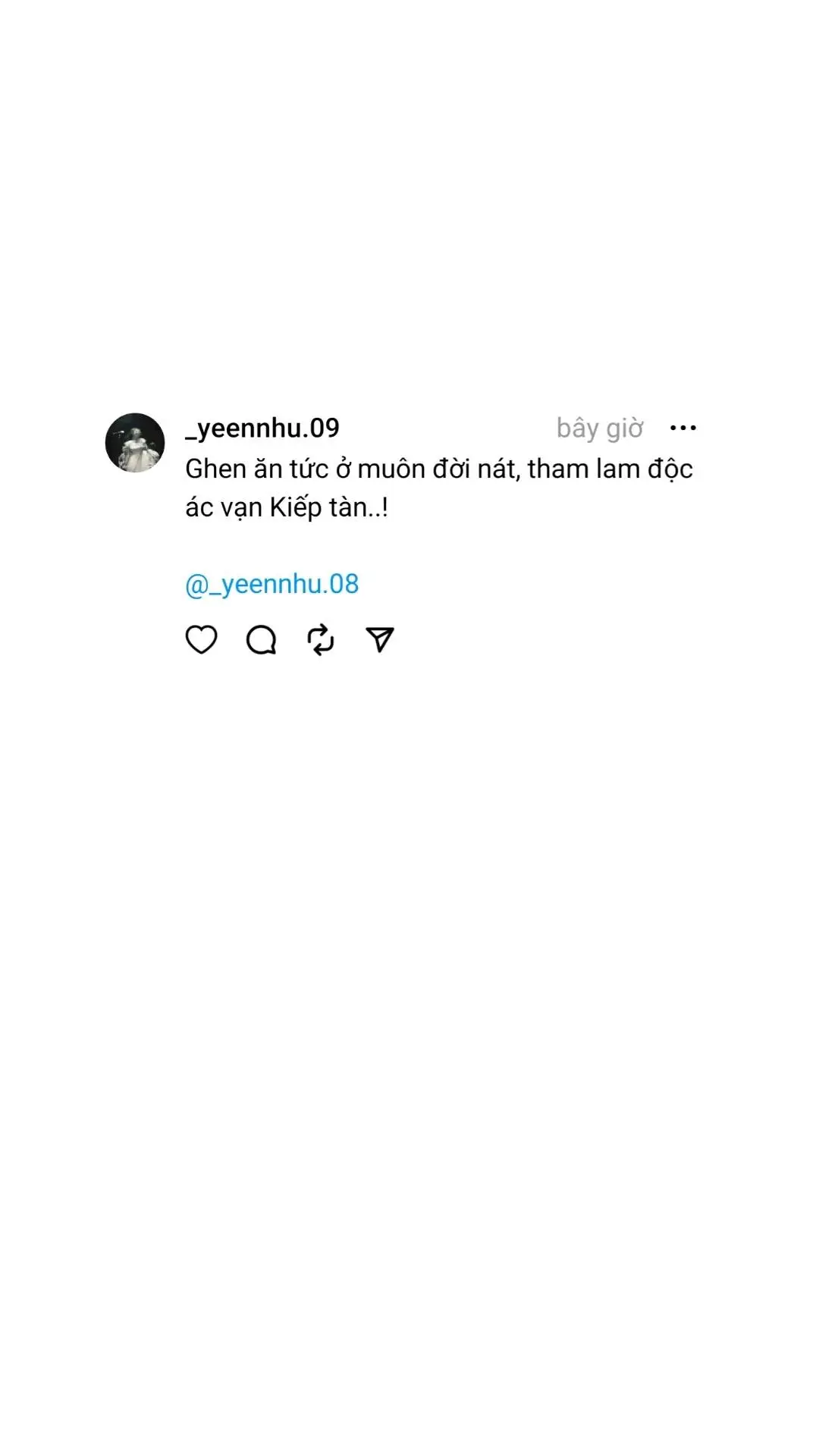Open the post text starting "Ghen ăn tức"
The image size is (819, 1456).
pos(439,488)
